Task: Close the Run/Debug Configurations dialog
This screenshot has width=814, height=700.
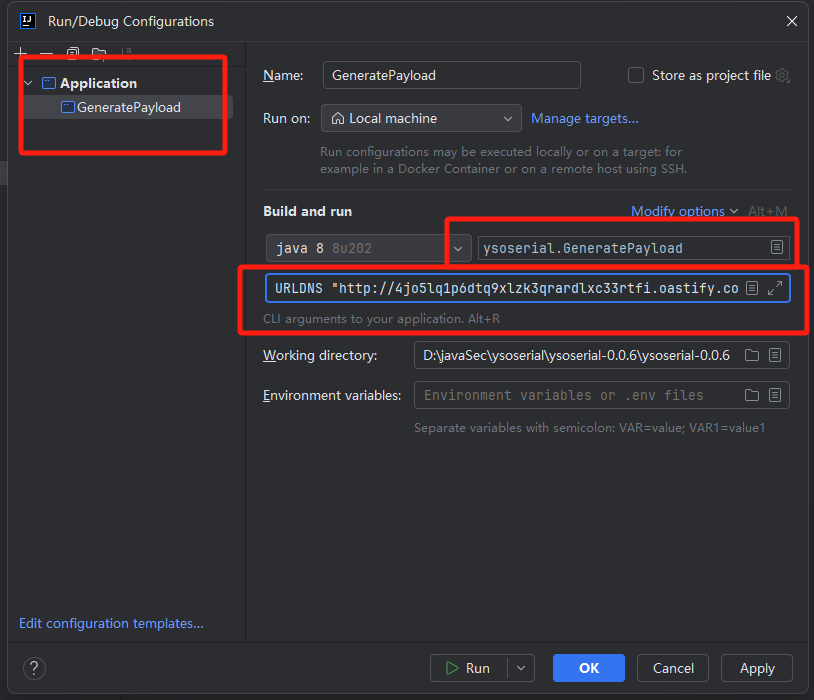Action: coord(792,21)
